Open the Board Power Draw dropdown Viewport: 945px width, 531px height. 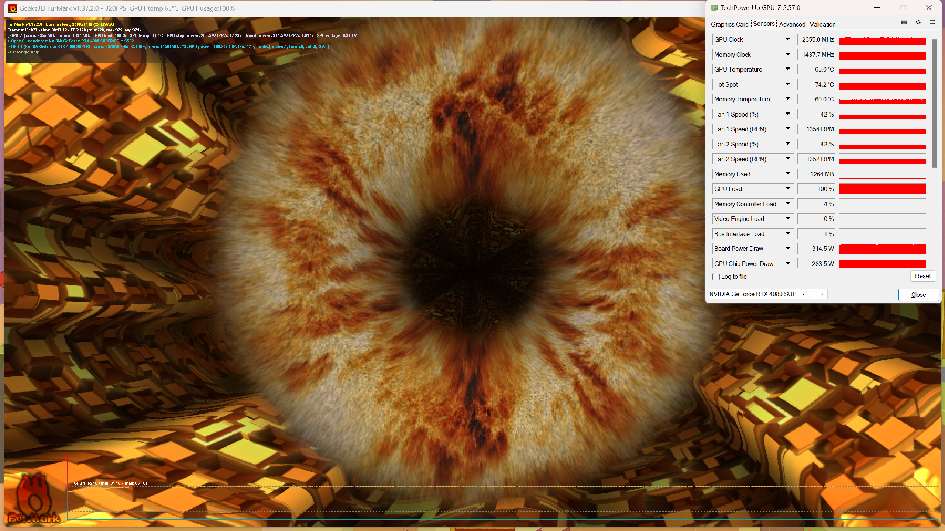point(788,249)
